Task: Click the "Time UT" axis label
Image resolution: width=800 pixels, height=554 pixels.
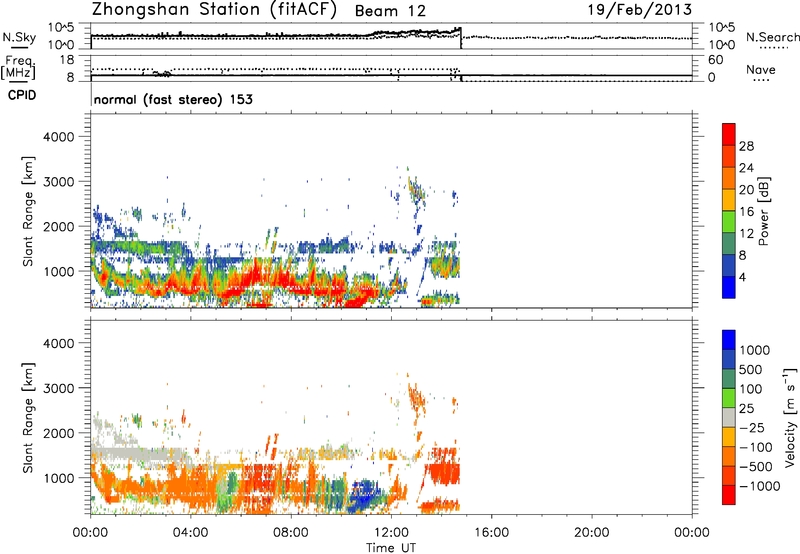Action: click(391, 548)
